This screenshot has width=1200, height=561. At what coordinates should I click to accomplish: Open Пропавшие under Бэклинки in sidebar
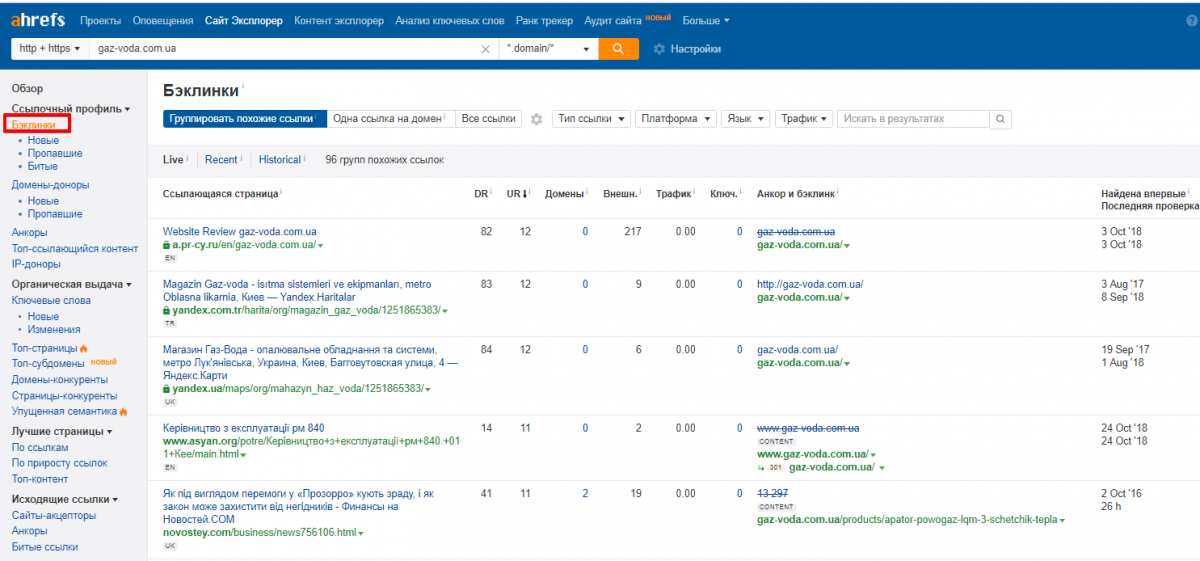pyautogui.click(x=55, y=154)
